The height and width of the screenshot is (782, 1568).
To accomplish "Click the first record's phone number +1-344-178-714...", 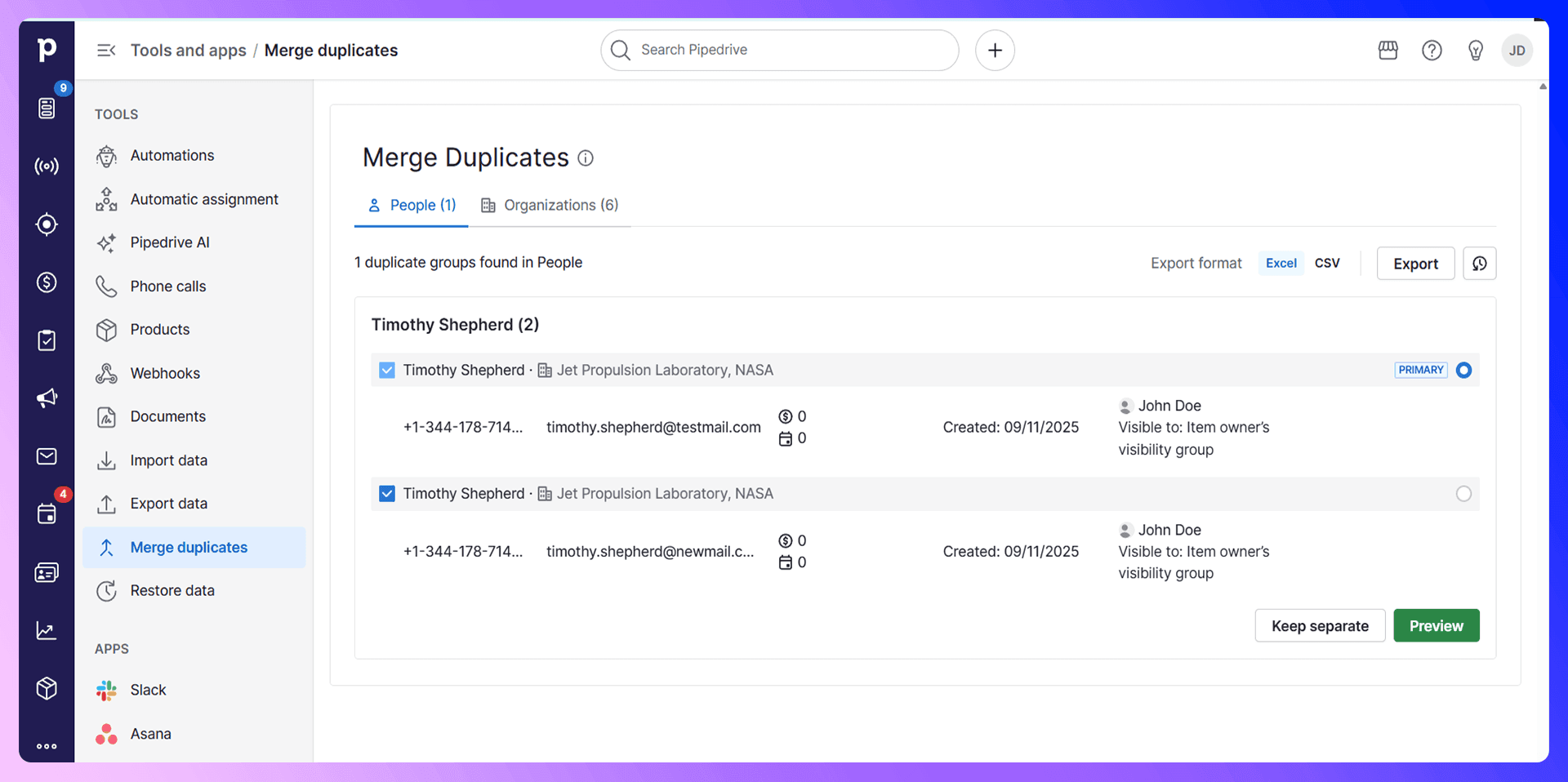I will 463,428.
